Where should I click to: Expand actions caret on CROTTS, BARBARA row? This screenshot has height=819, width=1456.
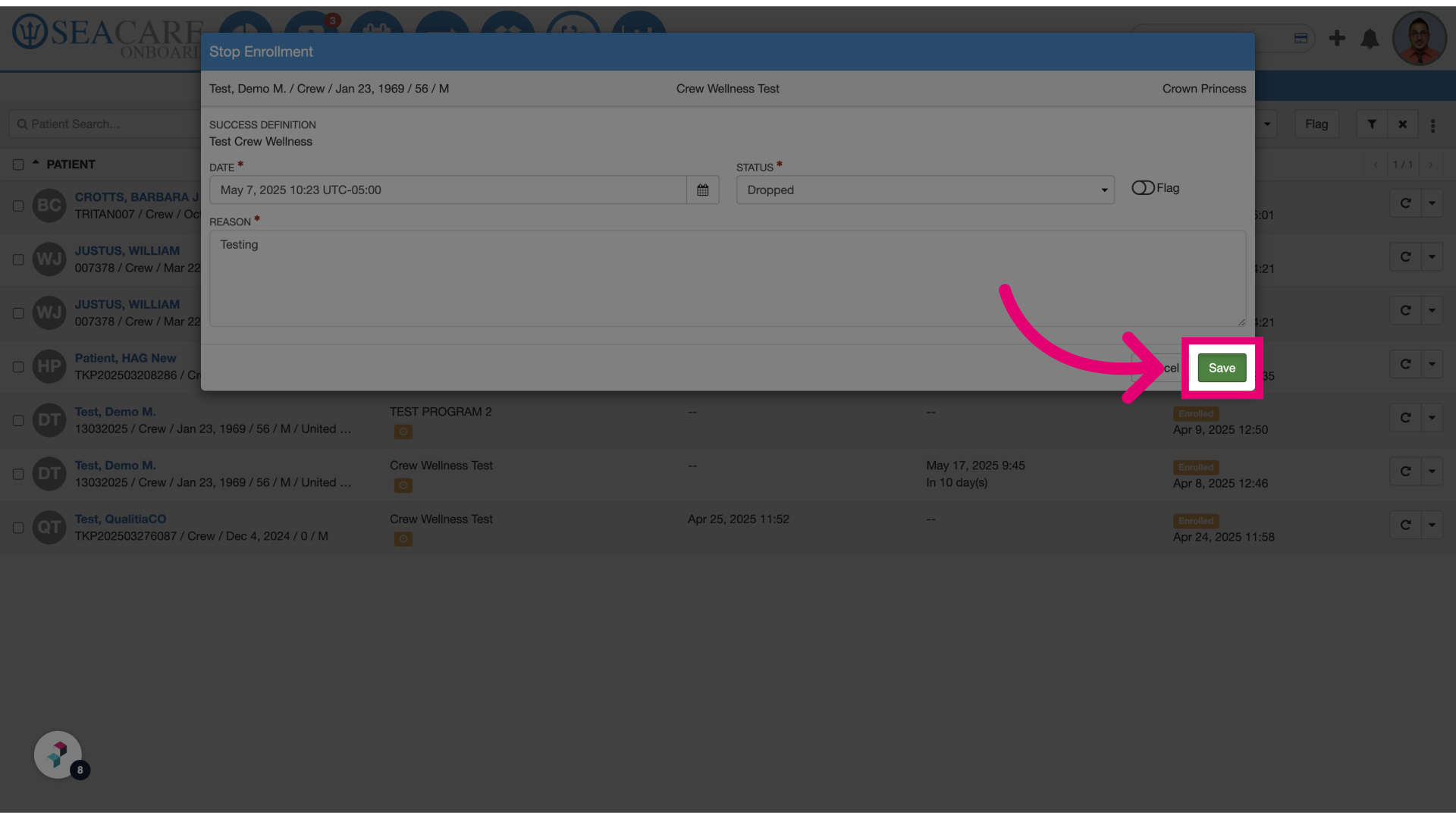[x=1432, y=203]
